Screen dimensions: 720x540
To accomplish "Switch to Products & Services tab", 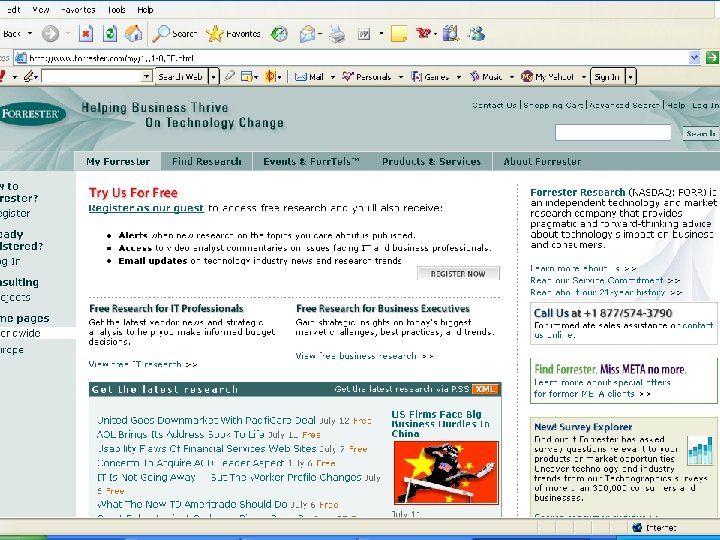I will coord(431,161).
